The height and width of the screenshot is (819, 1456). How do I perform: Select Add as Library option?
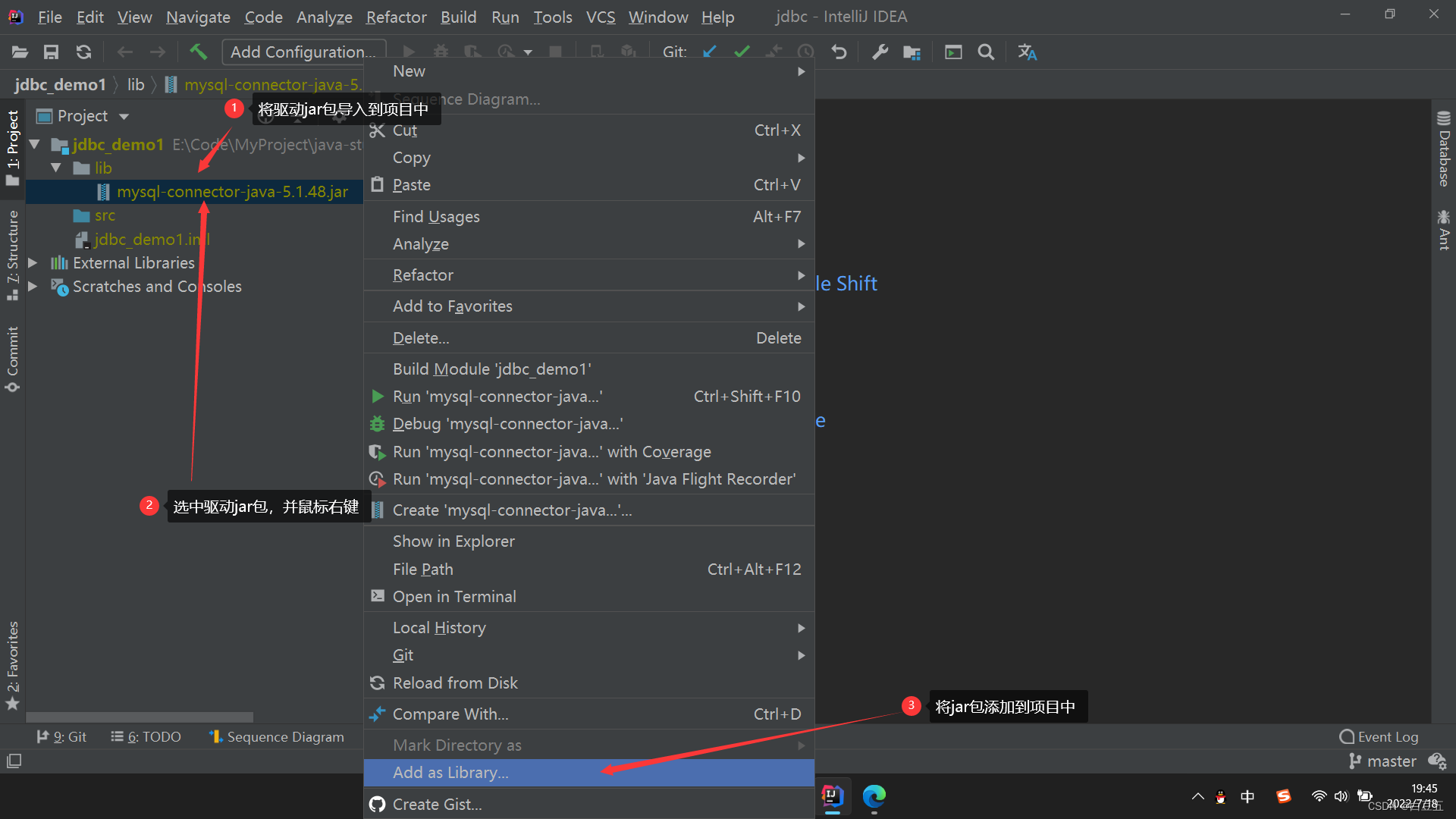tap(588, 773)
